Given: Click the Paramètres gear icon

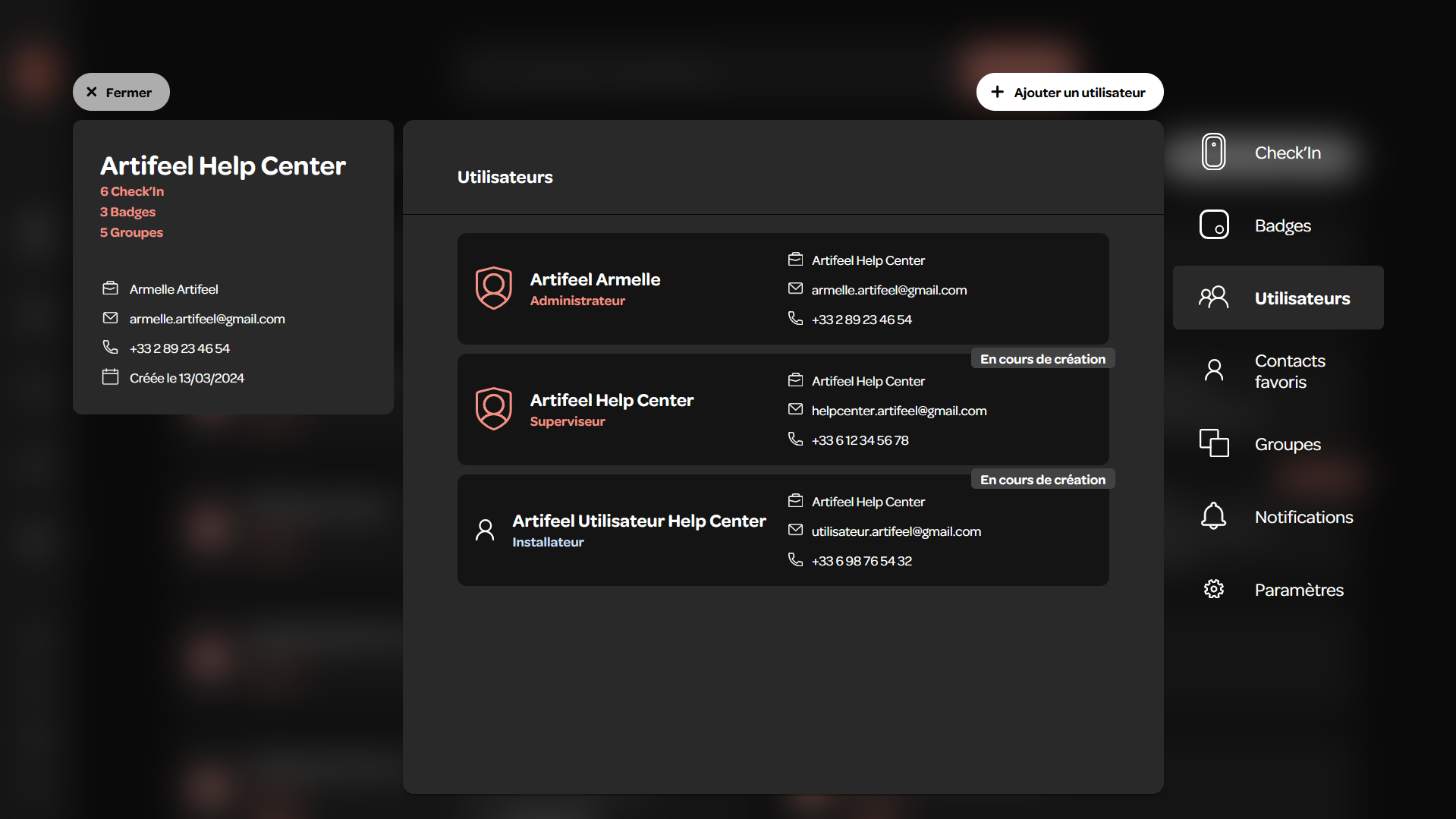Looking at the screenshot, I should (1214, 589).
